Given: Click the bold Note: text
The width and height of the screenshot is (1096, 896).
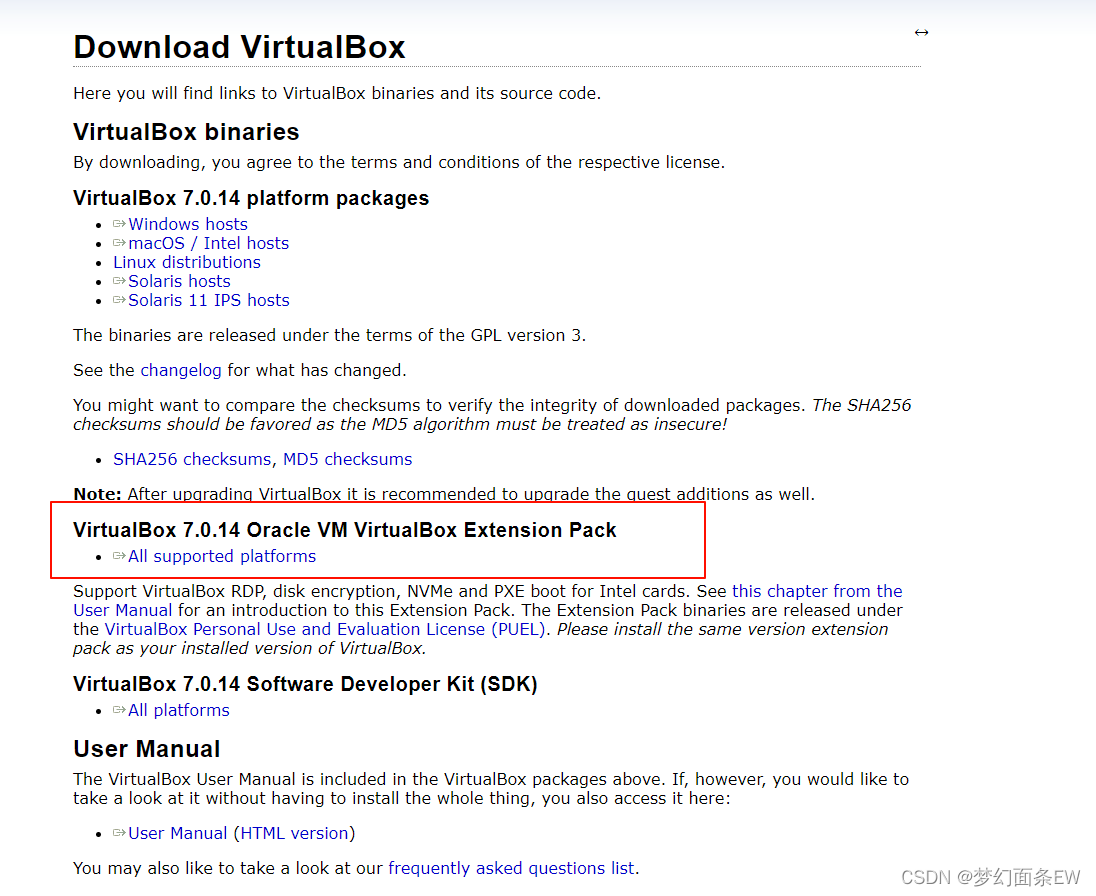Looking at the screenshot, I should (x=97, y=494).
